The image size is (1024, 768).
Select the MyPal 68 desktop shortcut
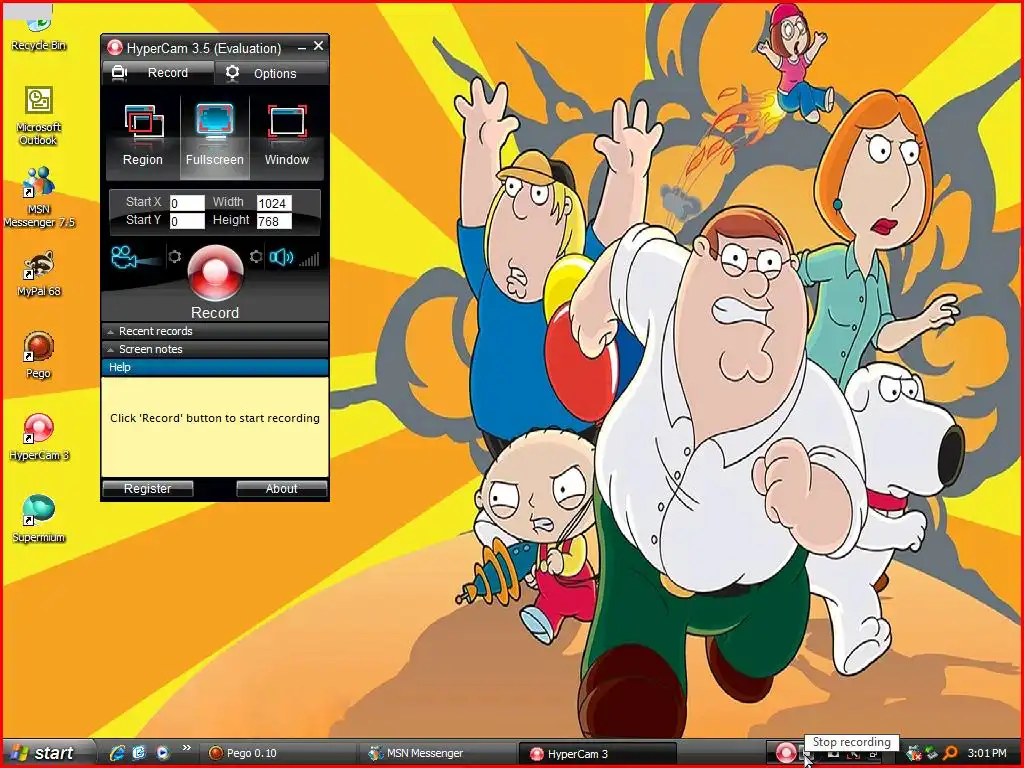pos(39,273)
